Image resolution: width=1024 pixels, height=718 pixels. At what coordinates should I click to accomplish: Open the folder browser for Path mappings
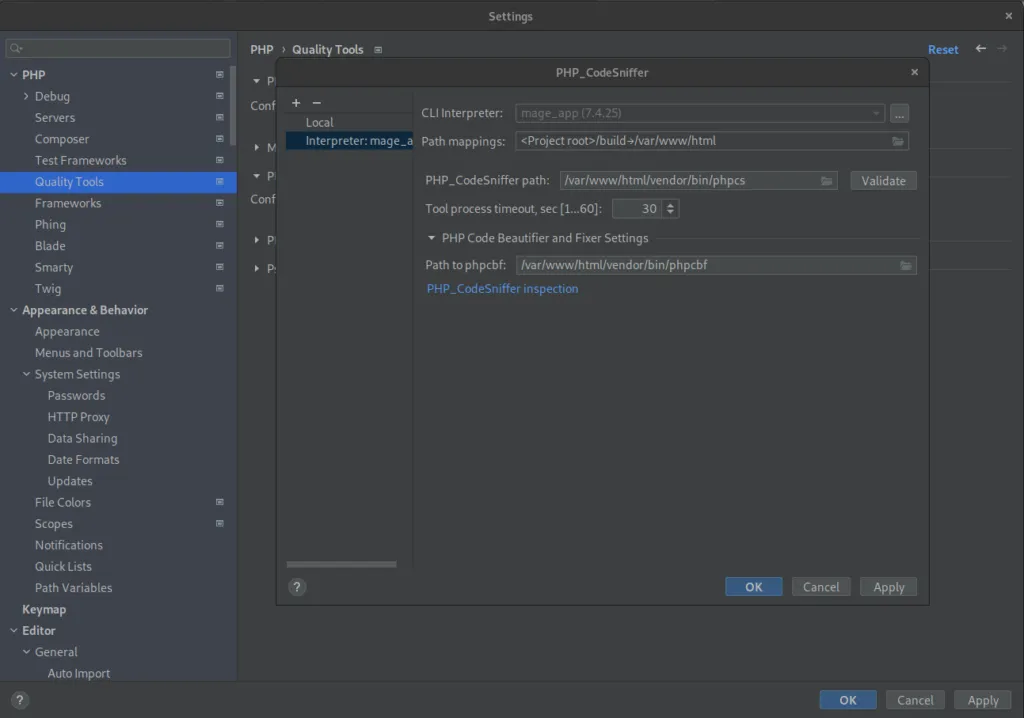tap(897, 141)
